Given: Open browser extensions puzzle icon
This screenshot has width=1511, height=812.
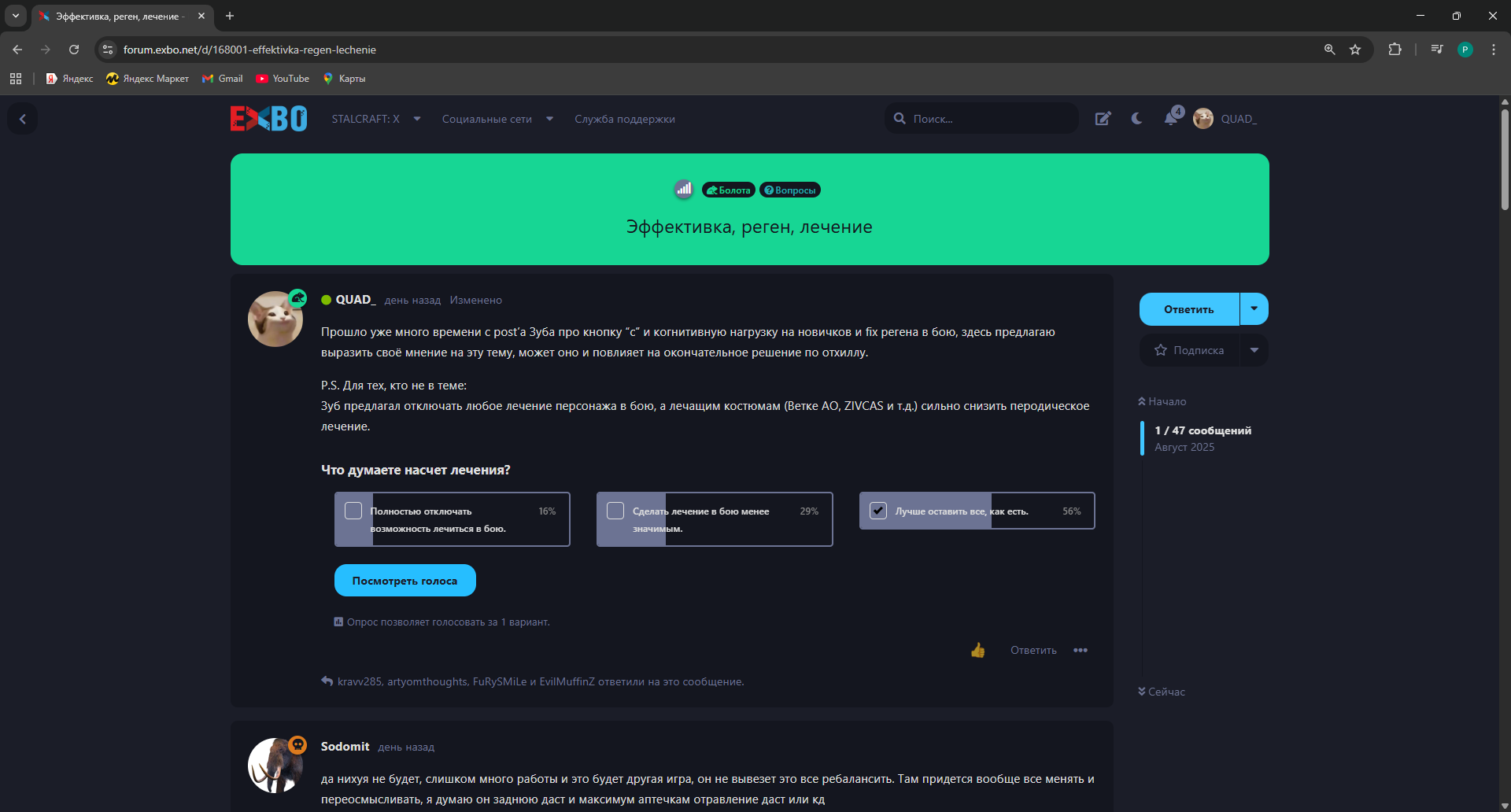Looking at the screenshot, I should pos(1395,50).
